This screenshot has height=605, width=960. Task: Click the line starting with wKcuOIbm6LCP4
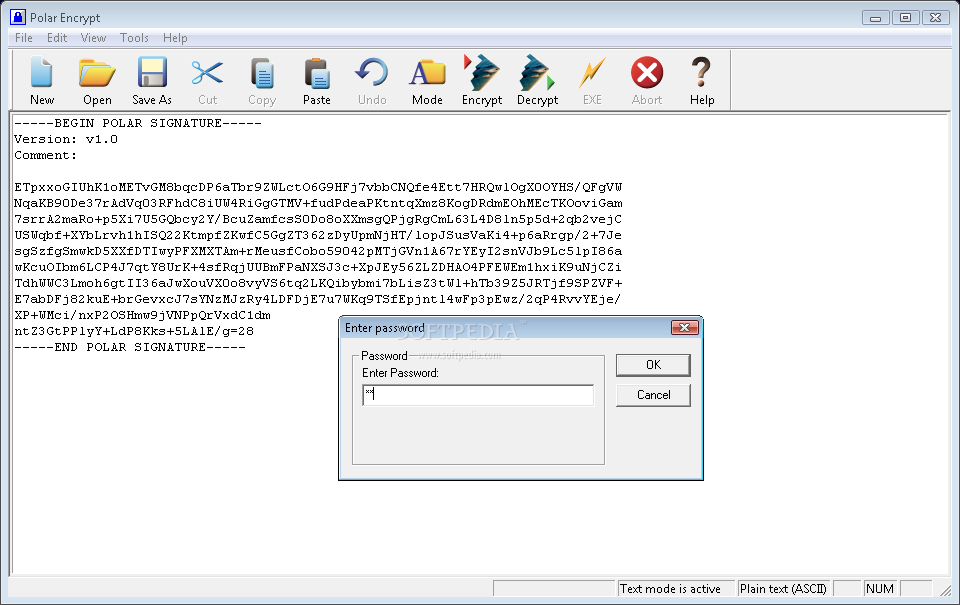[318, 267]
